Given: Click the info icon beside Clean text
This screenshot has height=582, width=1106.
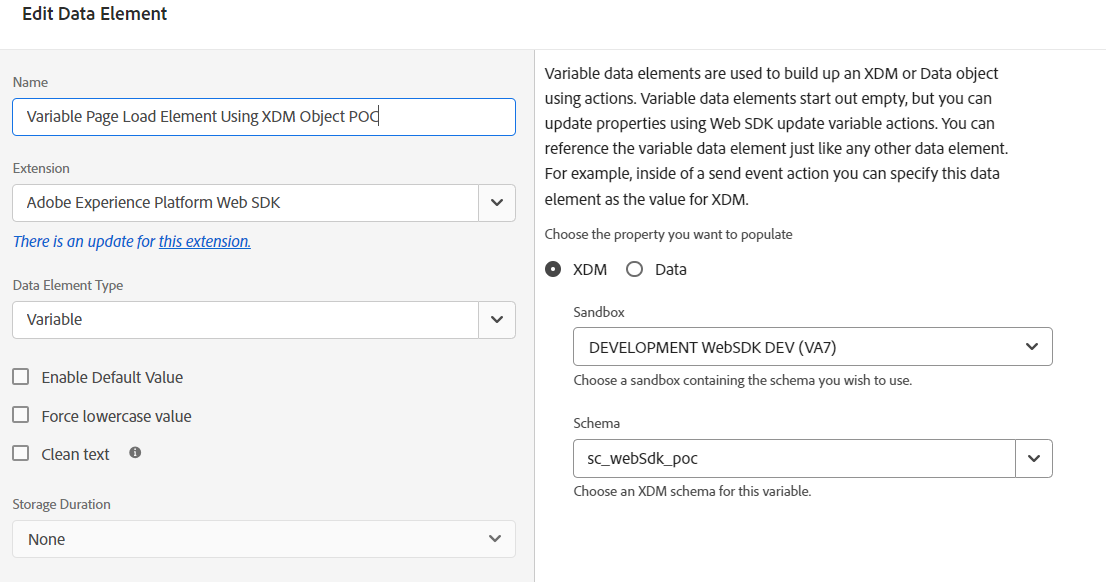Looking at the screenshot, I should point(135,453).
